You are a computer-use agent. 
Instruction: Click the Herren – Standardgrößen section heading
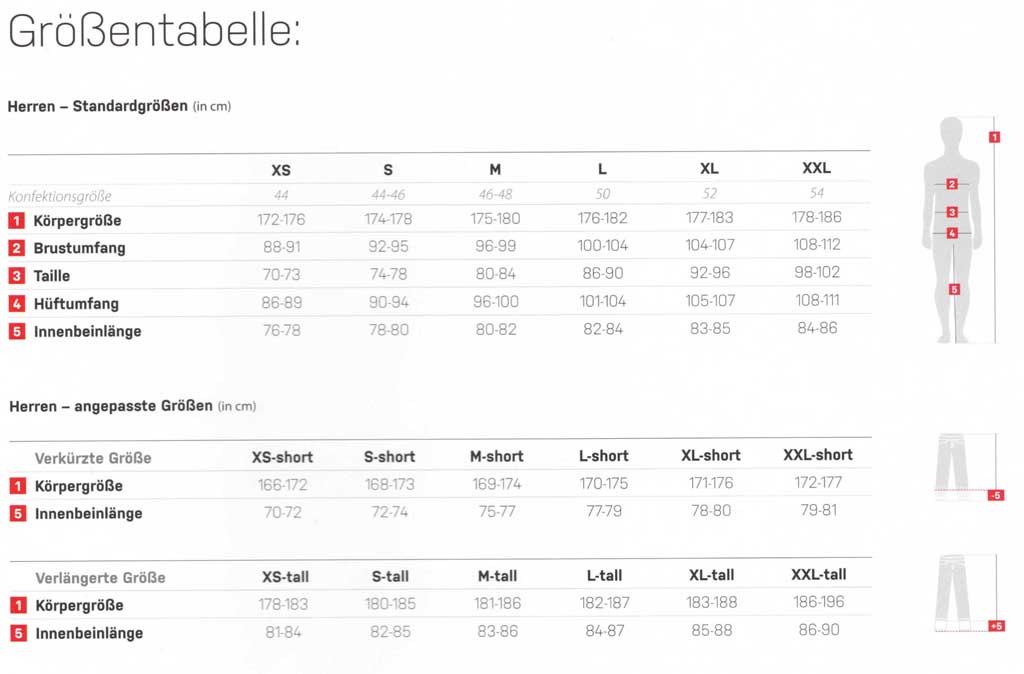point(98,106)
